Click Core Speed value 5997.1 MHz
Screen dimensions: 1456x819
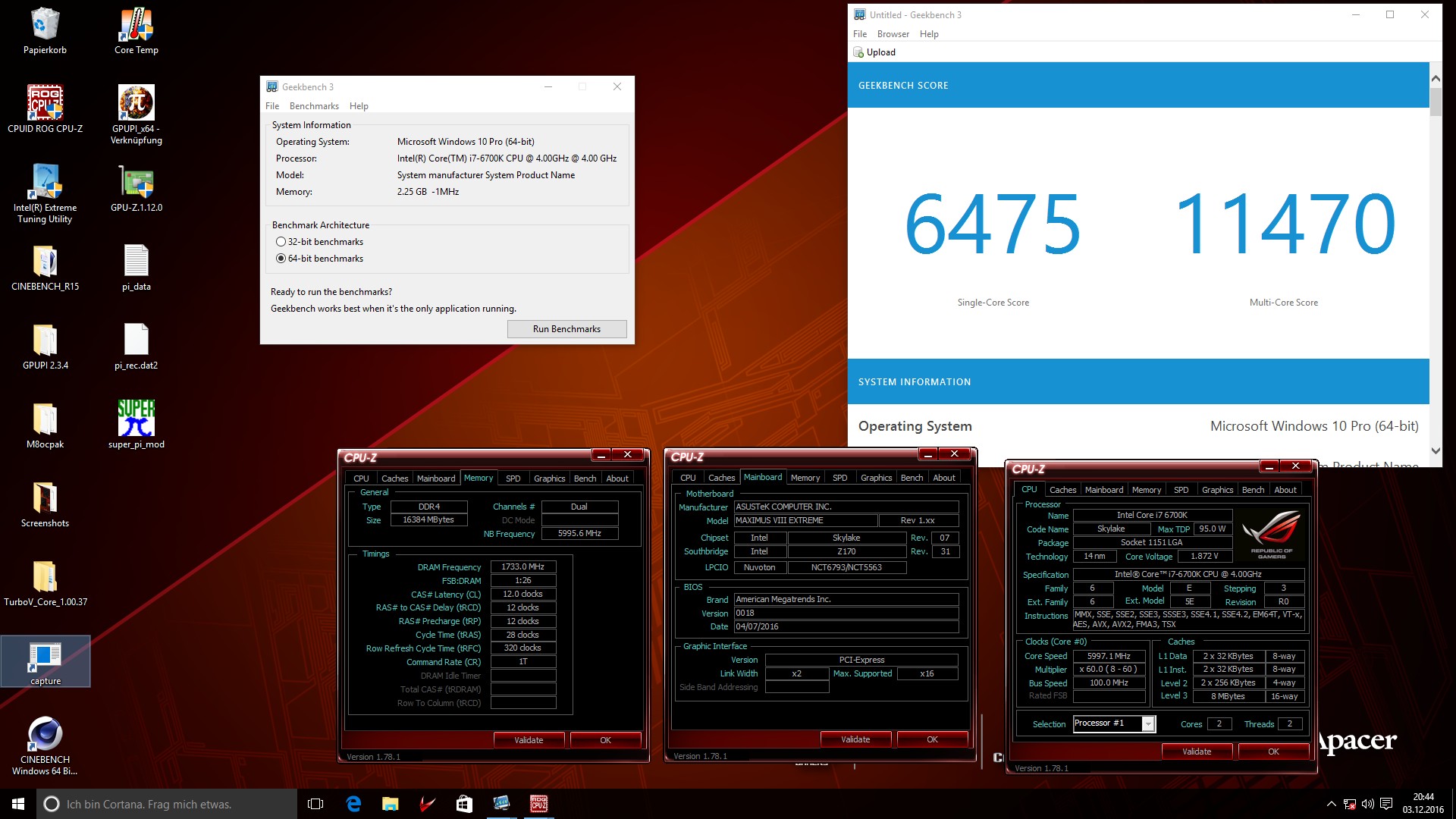(1109, 656)
